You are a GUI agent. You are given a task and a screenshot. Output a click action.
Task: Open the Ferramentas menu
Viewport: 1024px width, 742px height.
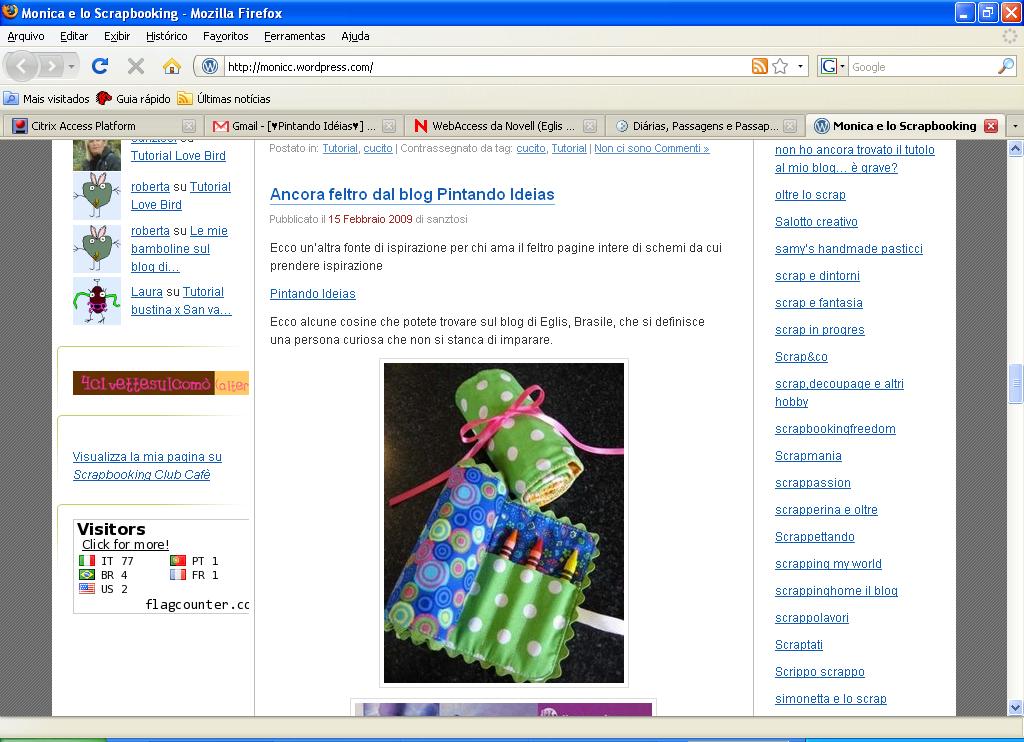coord(295,37)
